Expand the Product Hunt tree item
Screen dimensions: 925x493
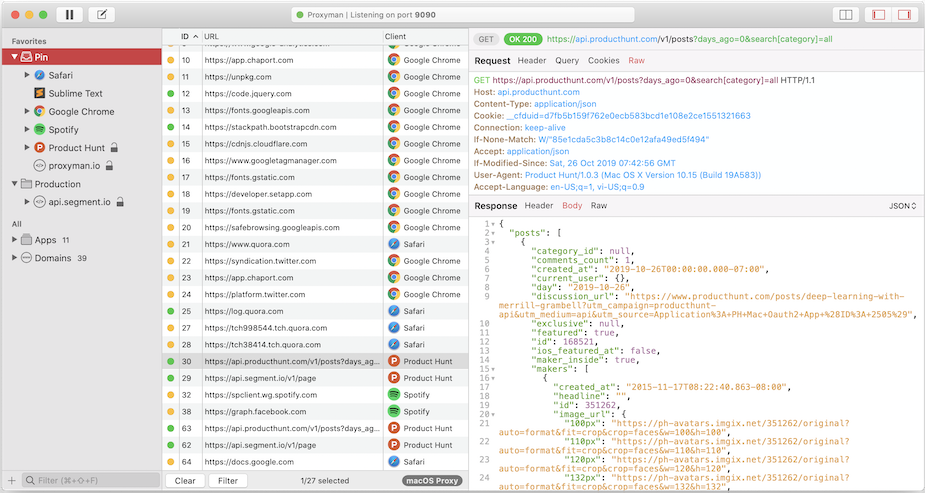[x=27, y=147]
